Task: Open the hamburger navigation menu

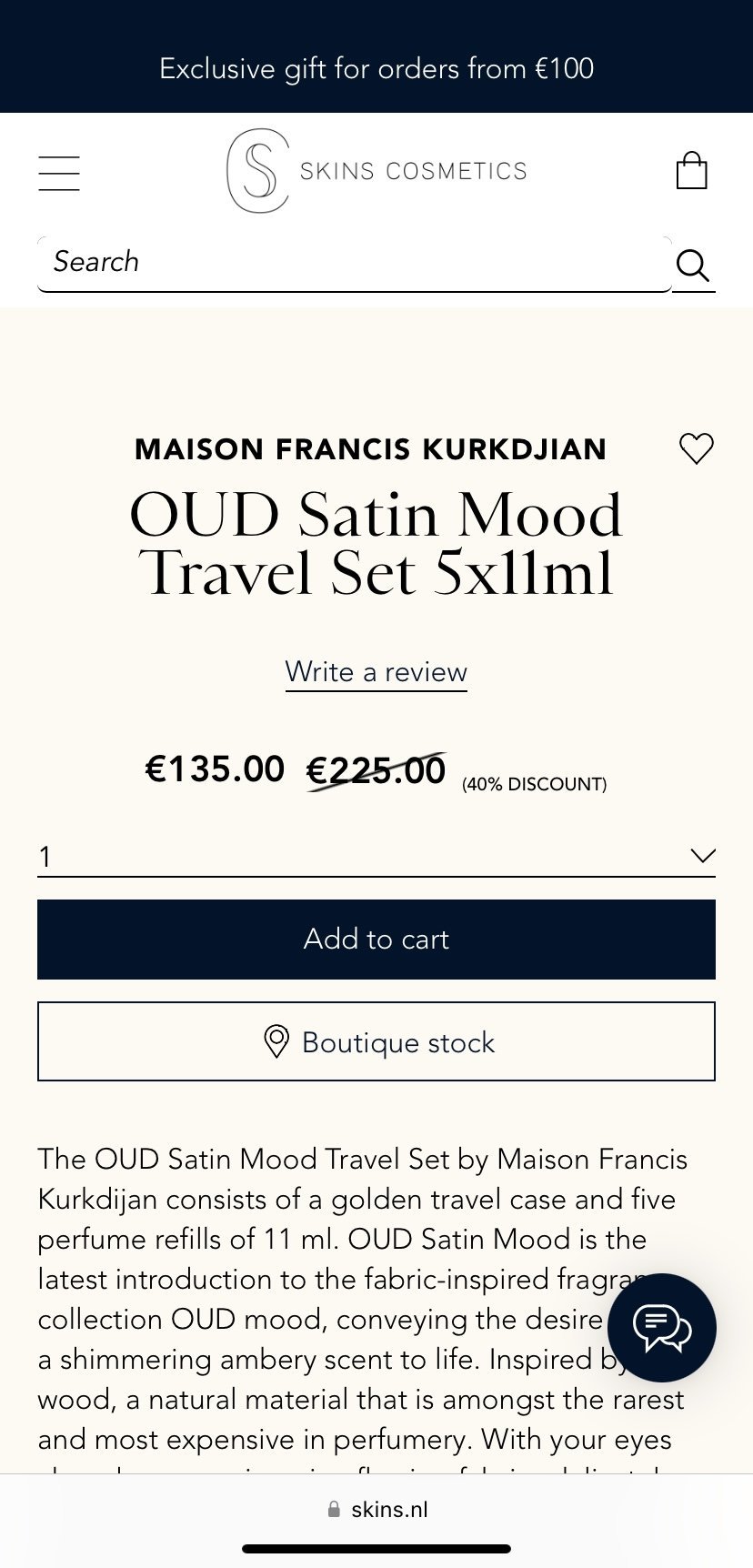Action: pos(59,173)
